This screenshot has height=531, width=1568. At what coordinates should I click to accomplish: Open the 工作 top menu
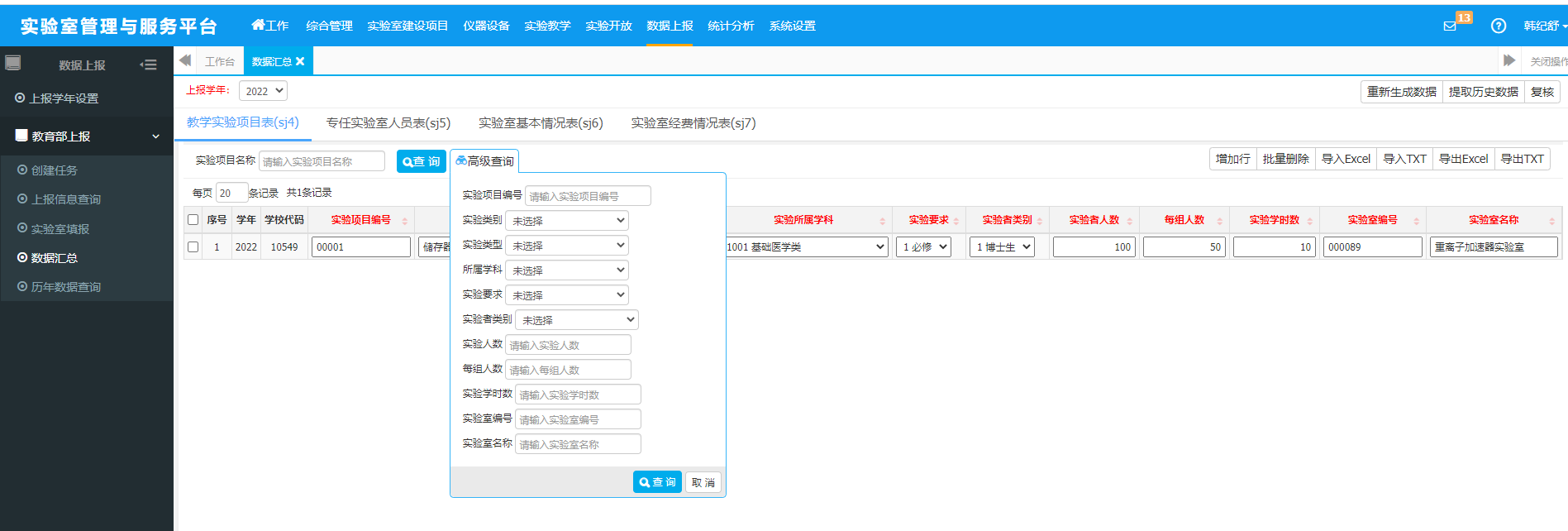pos(270,26)
